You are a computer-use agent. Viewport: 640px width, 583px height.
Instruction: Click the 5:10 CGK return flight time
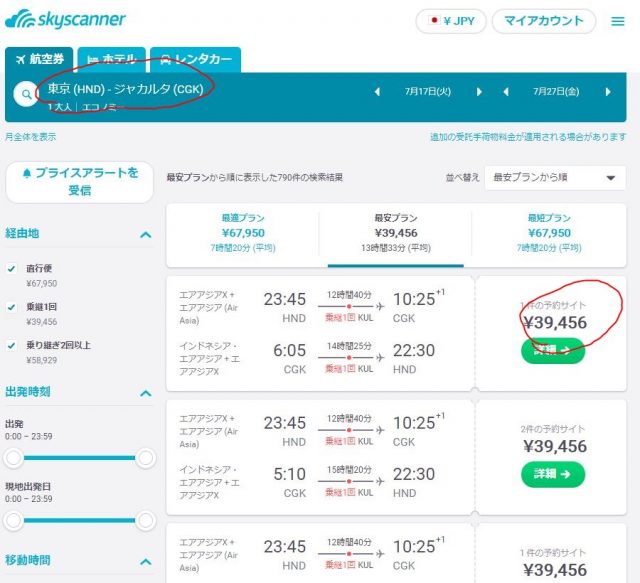pyautogui.click(x=289, y=474)
